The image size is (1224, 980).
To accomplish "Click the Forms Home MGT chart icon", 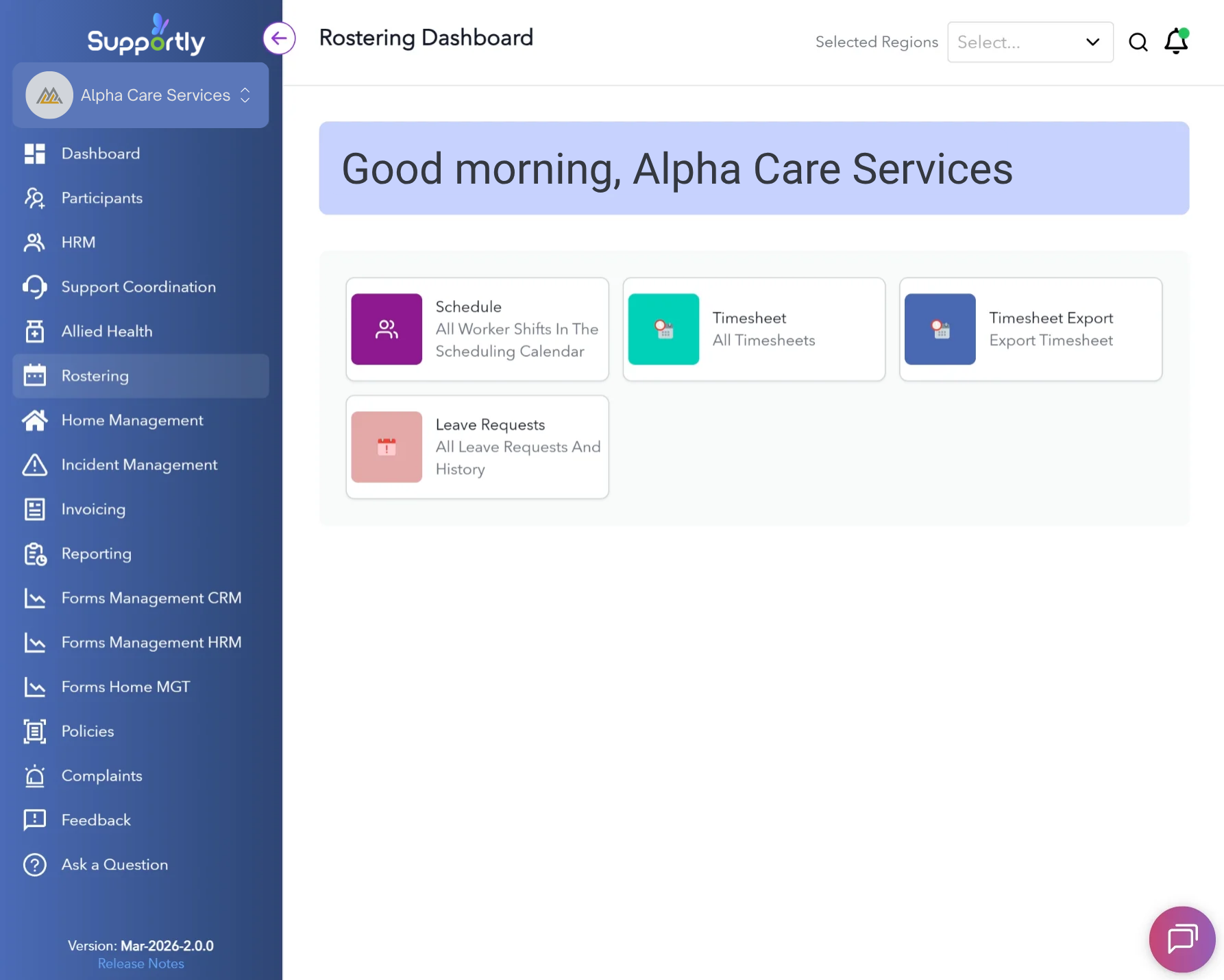I will click(35, 687).
